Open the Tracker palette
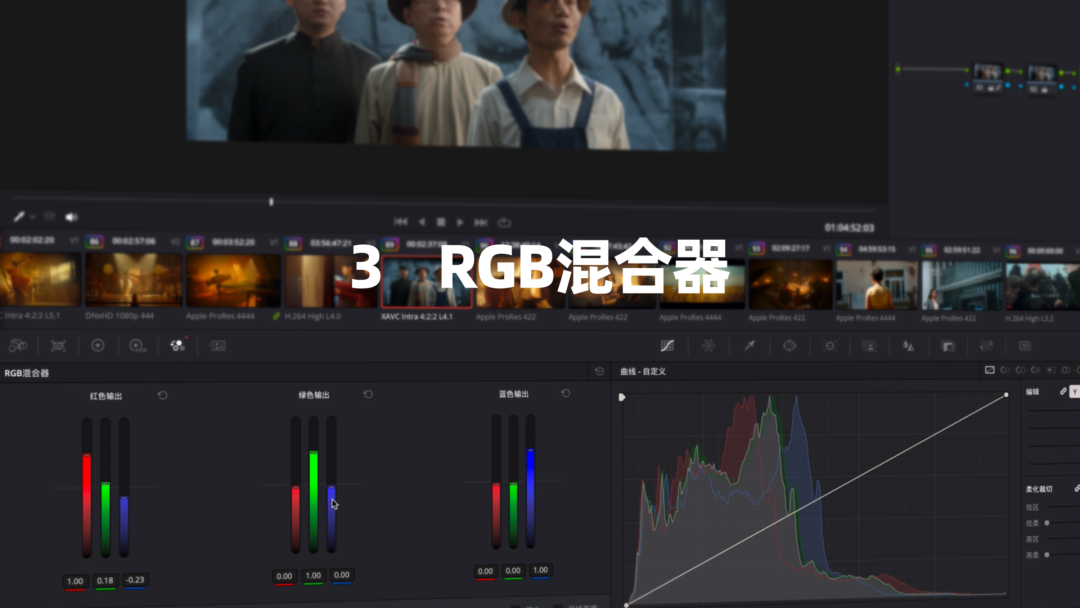 pyautogui.click(x=829, y=345)
